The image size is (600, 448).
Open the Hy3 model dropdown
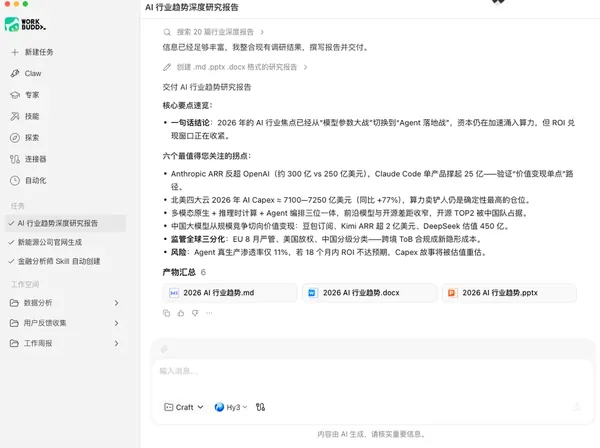click(231, 407)
